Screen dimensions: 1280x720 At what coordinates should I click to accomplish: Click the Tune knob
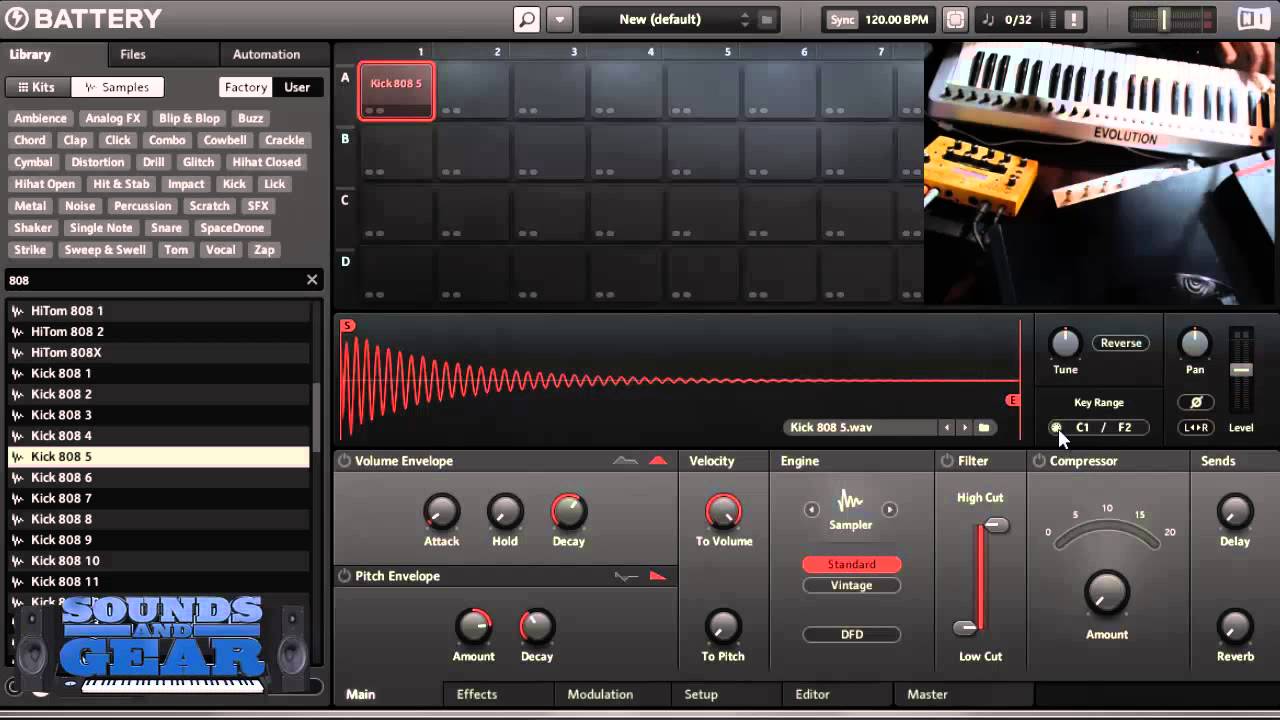[x=1065, y=343]
